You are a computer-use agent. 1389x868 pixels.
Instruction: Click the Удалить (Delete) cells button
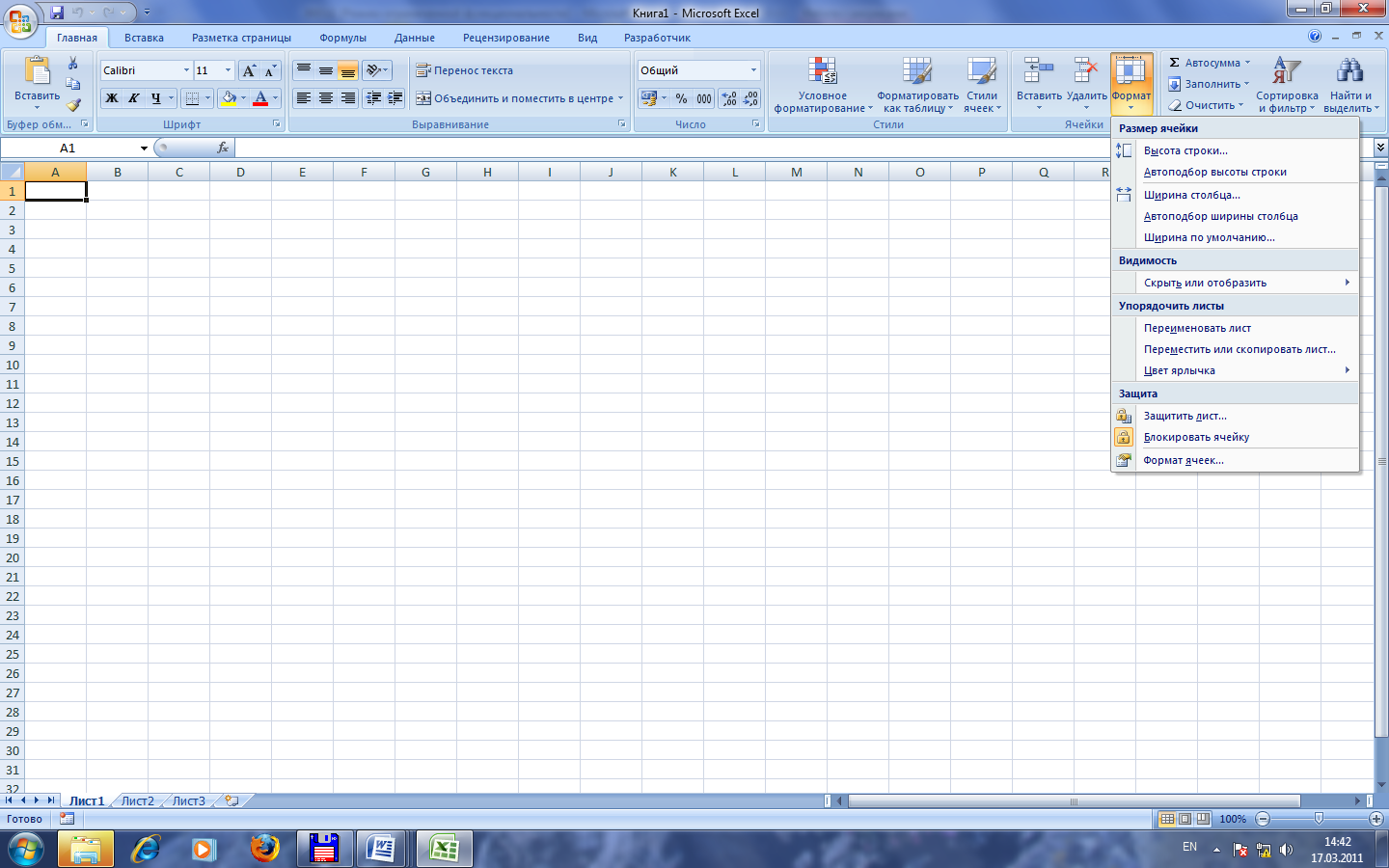[1086, 85]
